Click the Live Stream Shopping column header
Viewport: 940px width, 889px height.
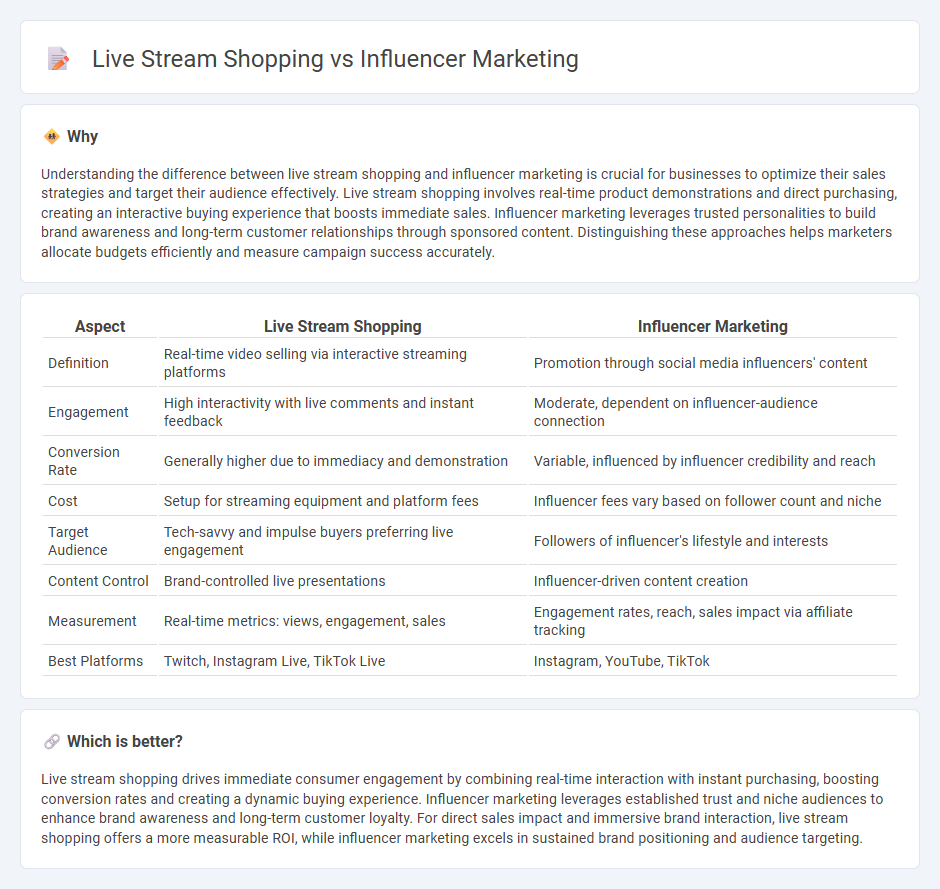(343, 326)
